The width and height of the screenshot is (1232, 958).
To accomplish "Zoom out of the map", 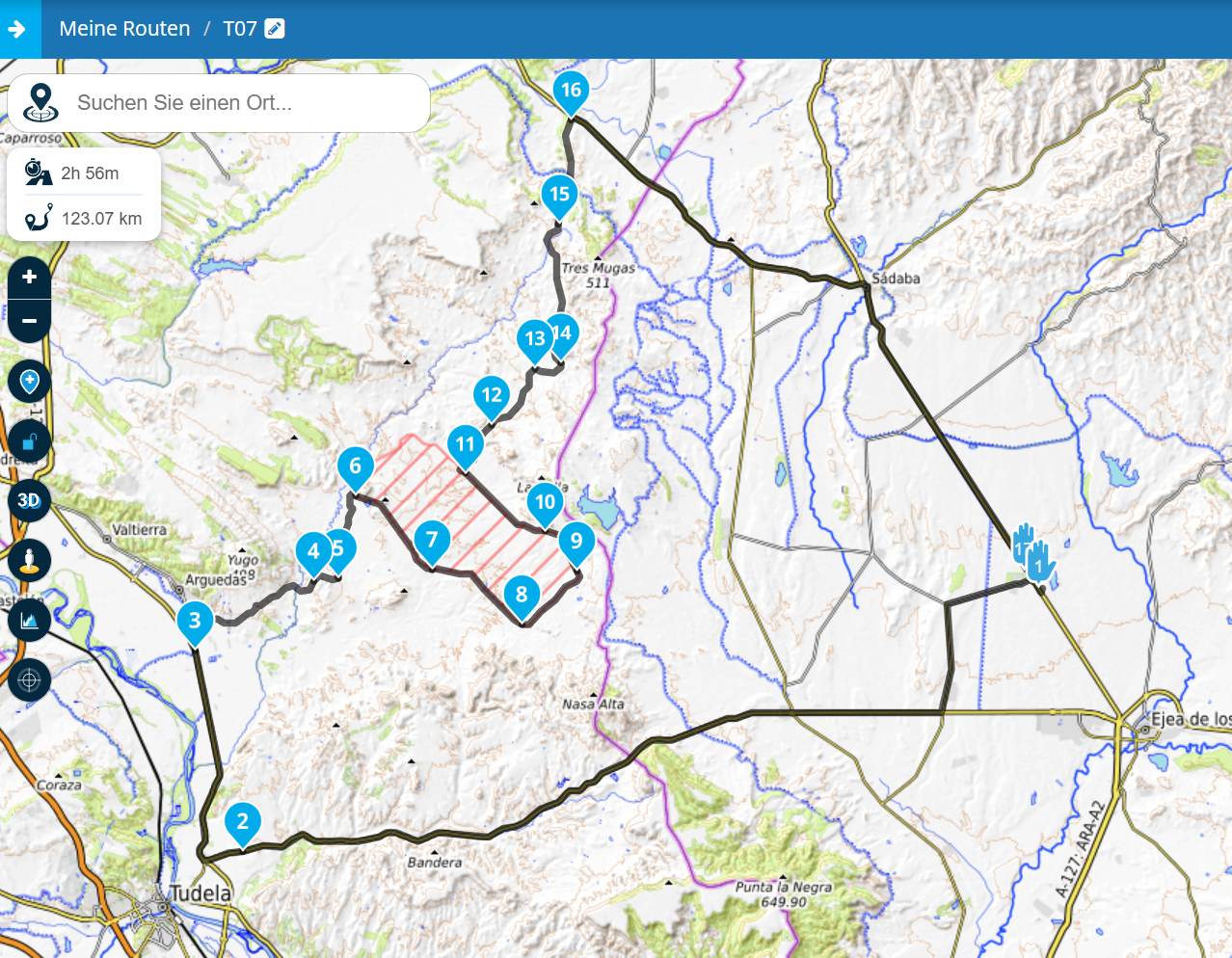I will point(30,321).
